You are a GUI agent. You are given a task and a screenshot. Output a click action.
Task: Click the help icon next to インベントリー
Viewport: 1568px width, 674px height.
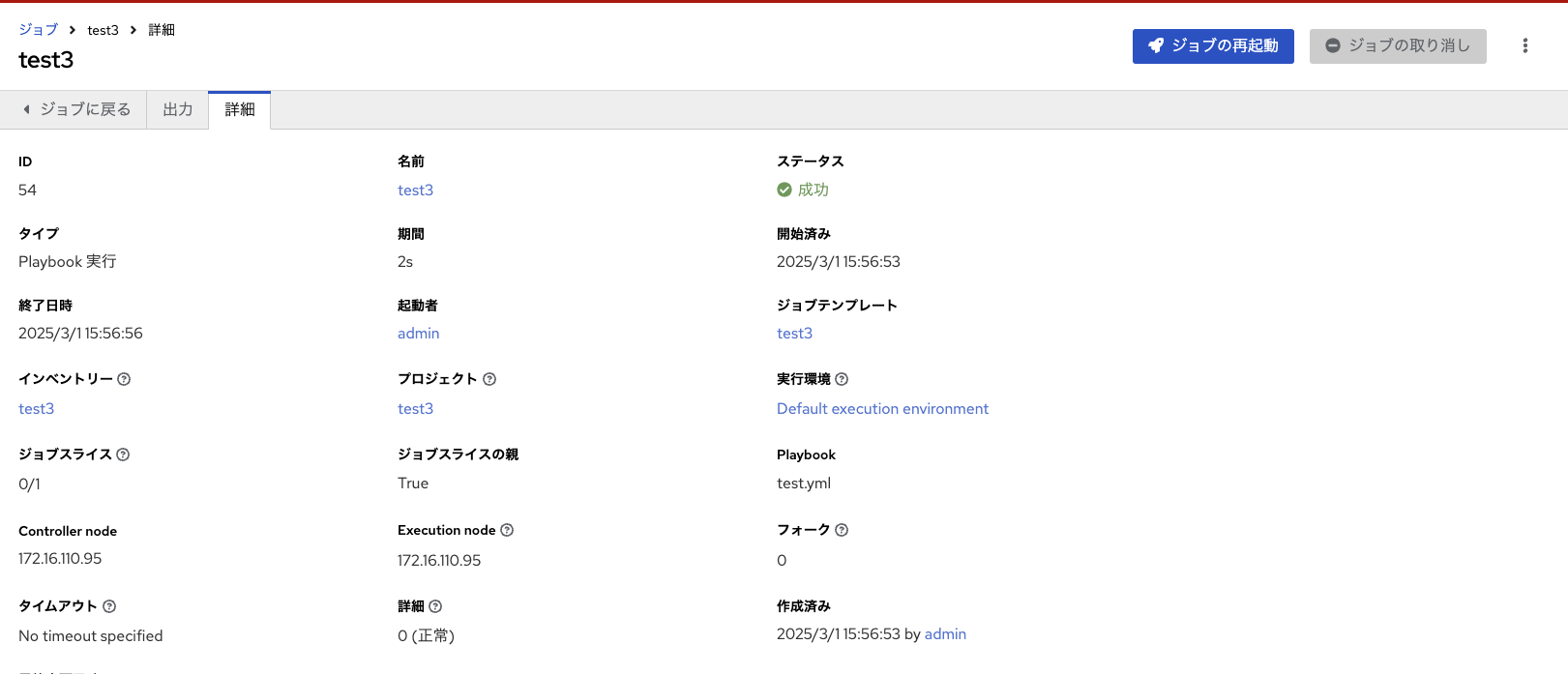click(124, 379)
